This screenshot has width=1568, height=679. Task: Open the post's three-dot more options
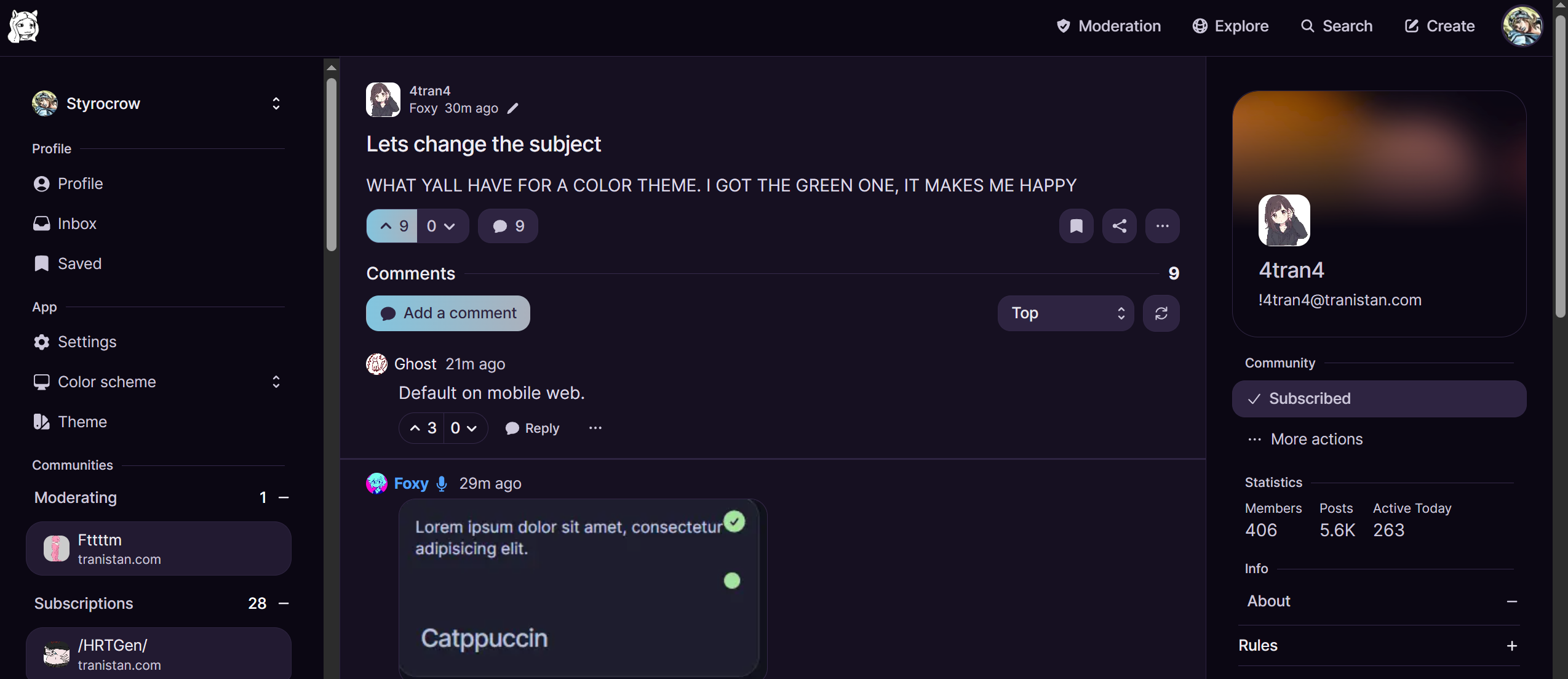pyautogui.click(x=1162, y=226)
